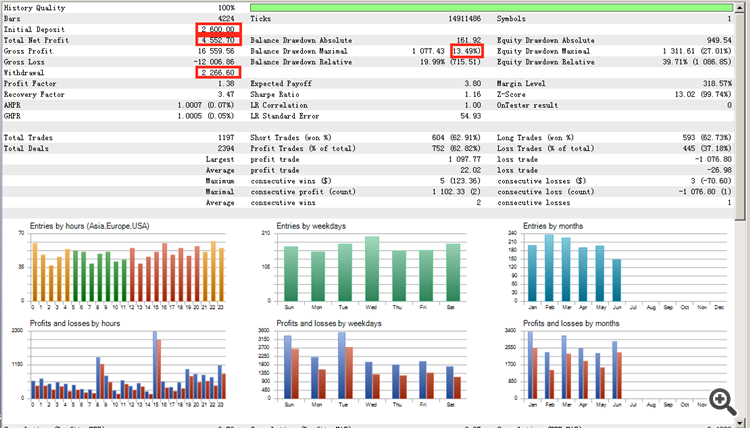Click the Symbols label
This screenshot has width=750, height=428.
click(x=511, y=19)
